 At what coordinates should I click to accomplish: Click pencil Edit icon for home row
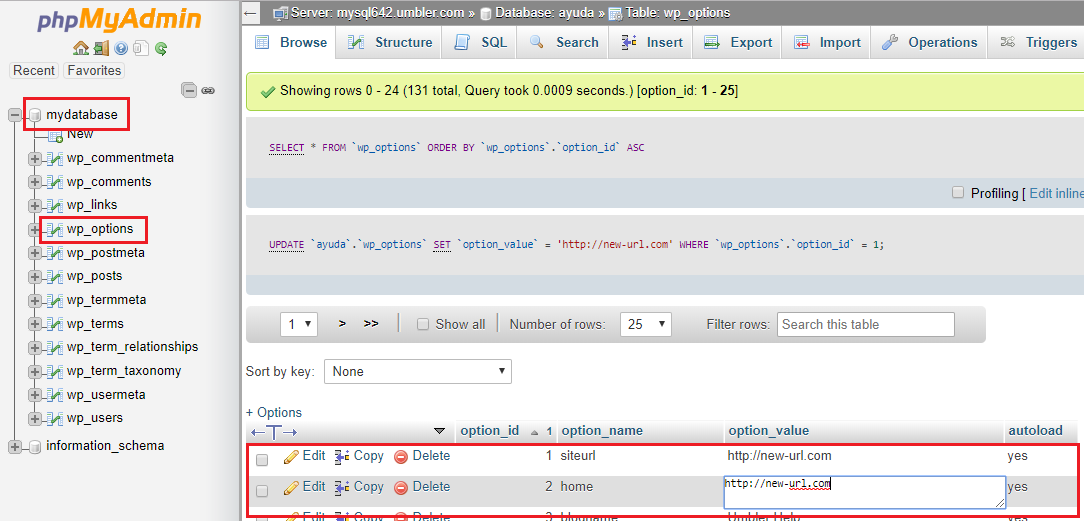[291, 487]
